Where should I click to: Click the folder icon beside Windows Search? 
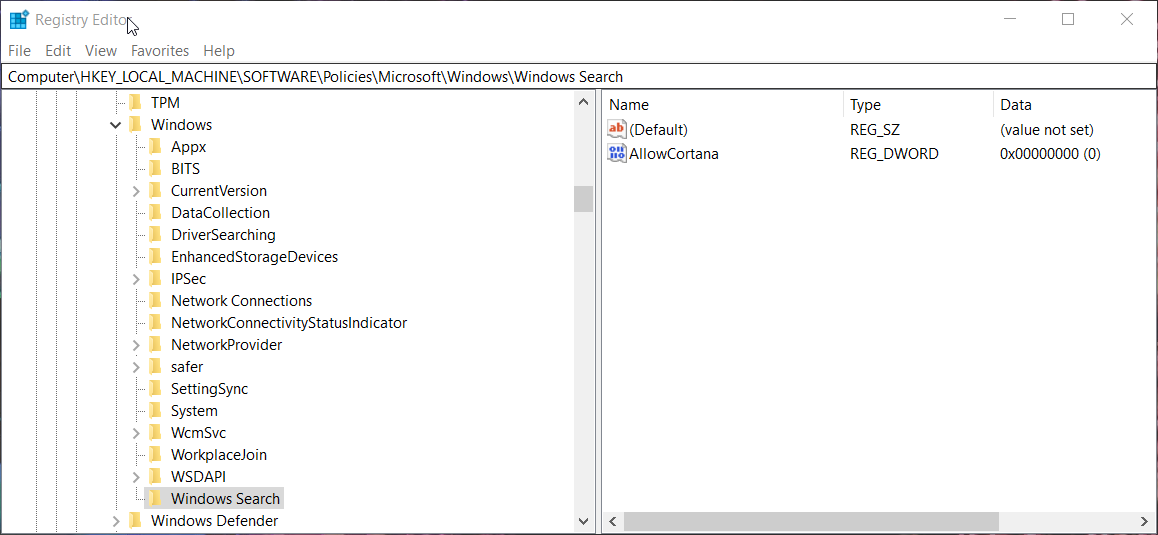tap(154, 499)
